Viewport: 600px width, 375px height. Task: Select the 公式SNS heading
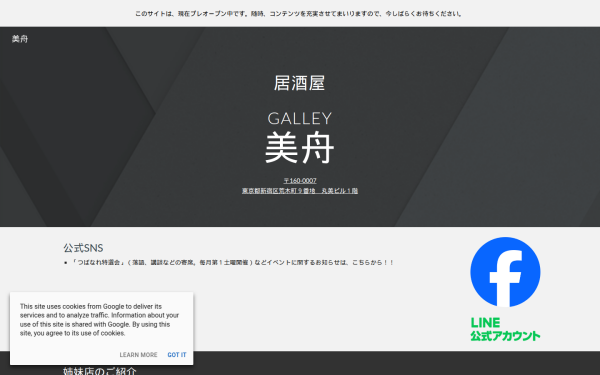pos(83,248)
